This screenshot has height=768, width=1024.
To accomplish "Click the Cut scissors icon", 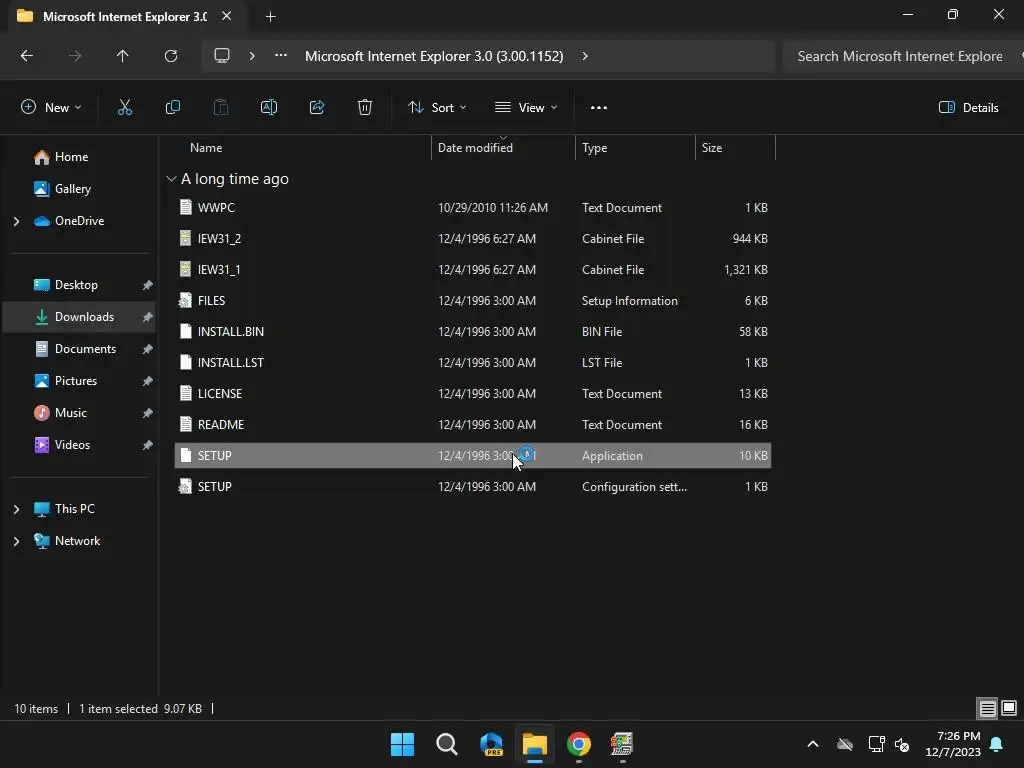I will pyautogui.click(x=124, y=108).
